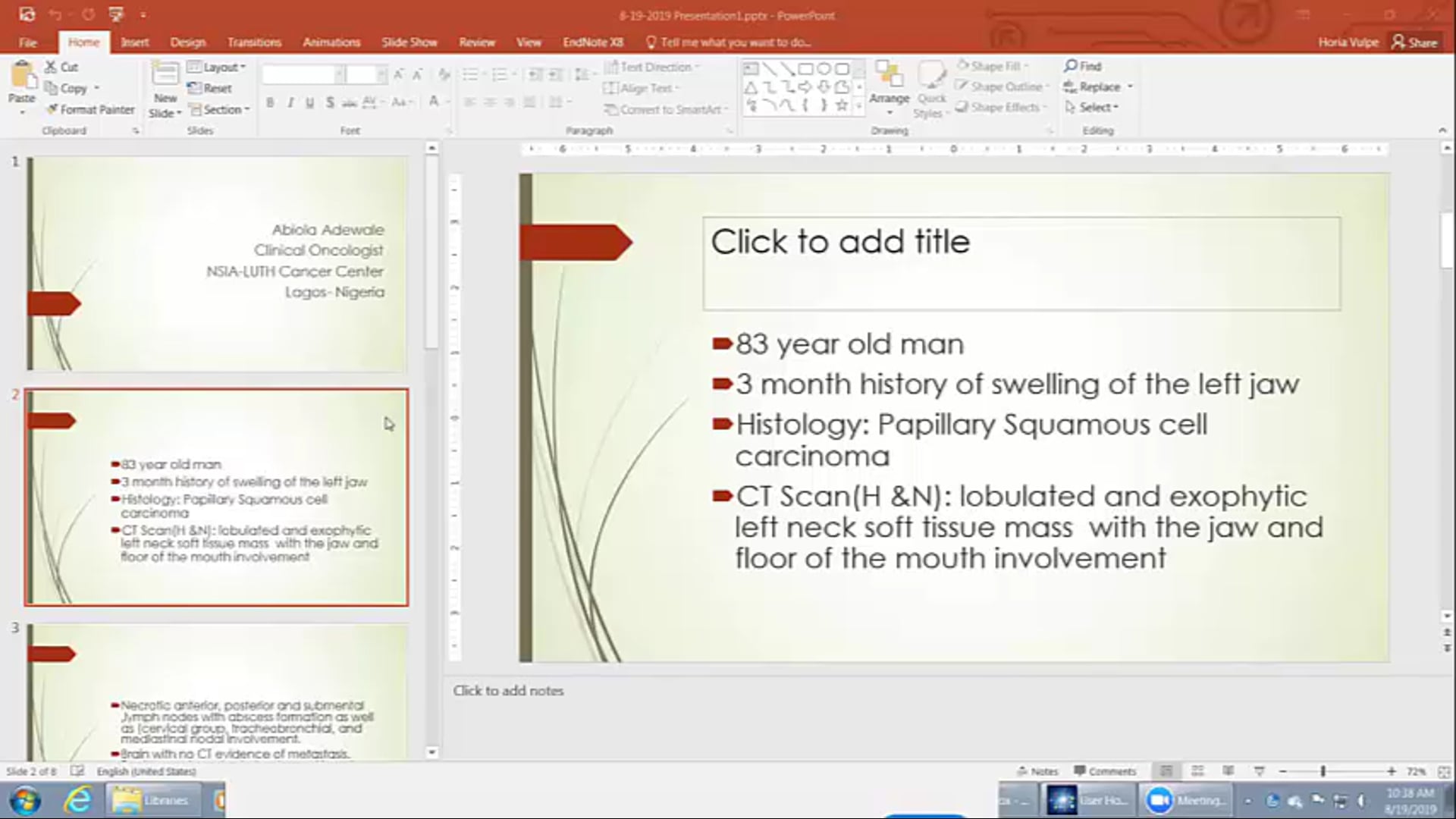The width and height of the screenshot is (1456, 819).
Task: Click the zoom slider handle
Action: [1323, 771]
